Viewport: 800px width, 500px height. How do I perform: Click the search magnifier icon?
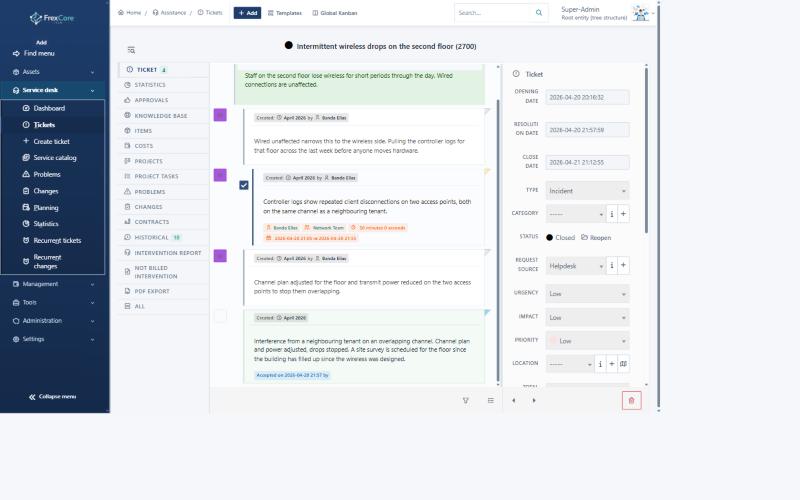pos(539,13)
